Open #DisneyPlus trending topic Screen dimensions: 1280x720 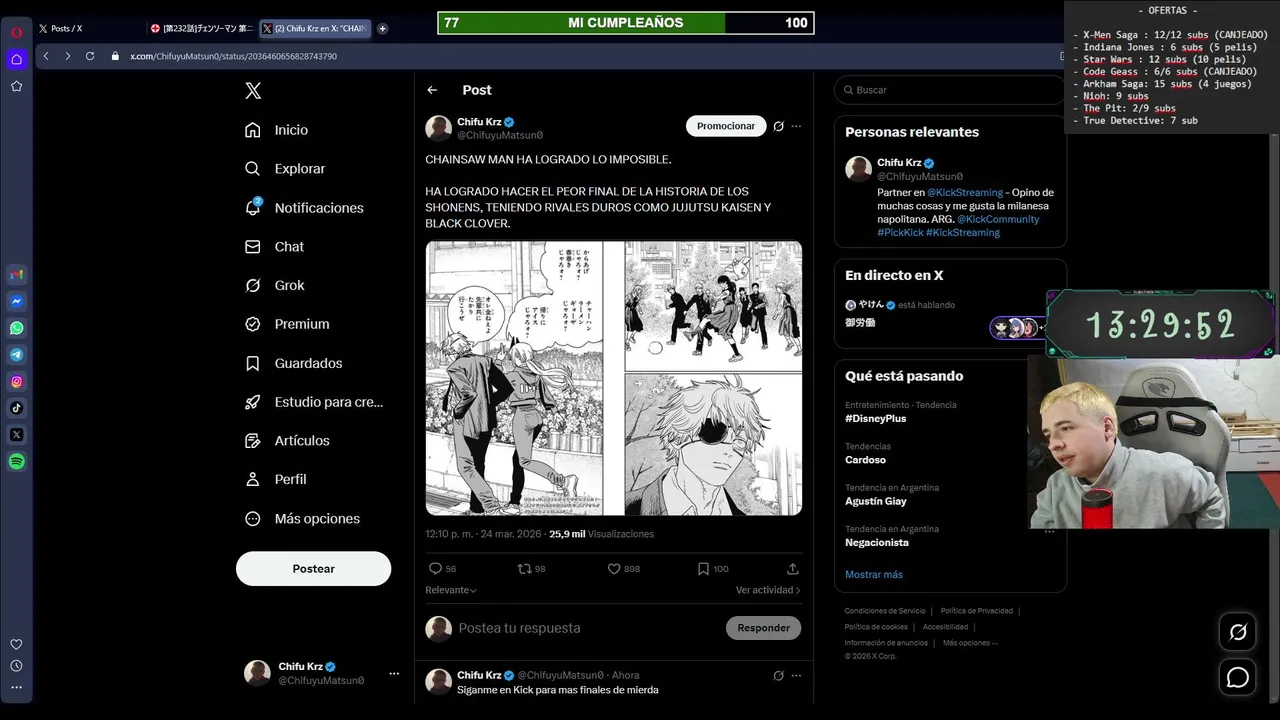[875, 418]
